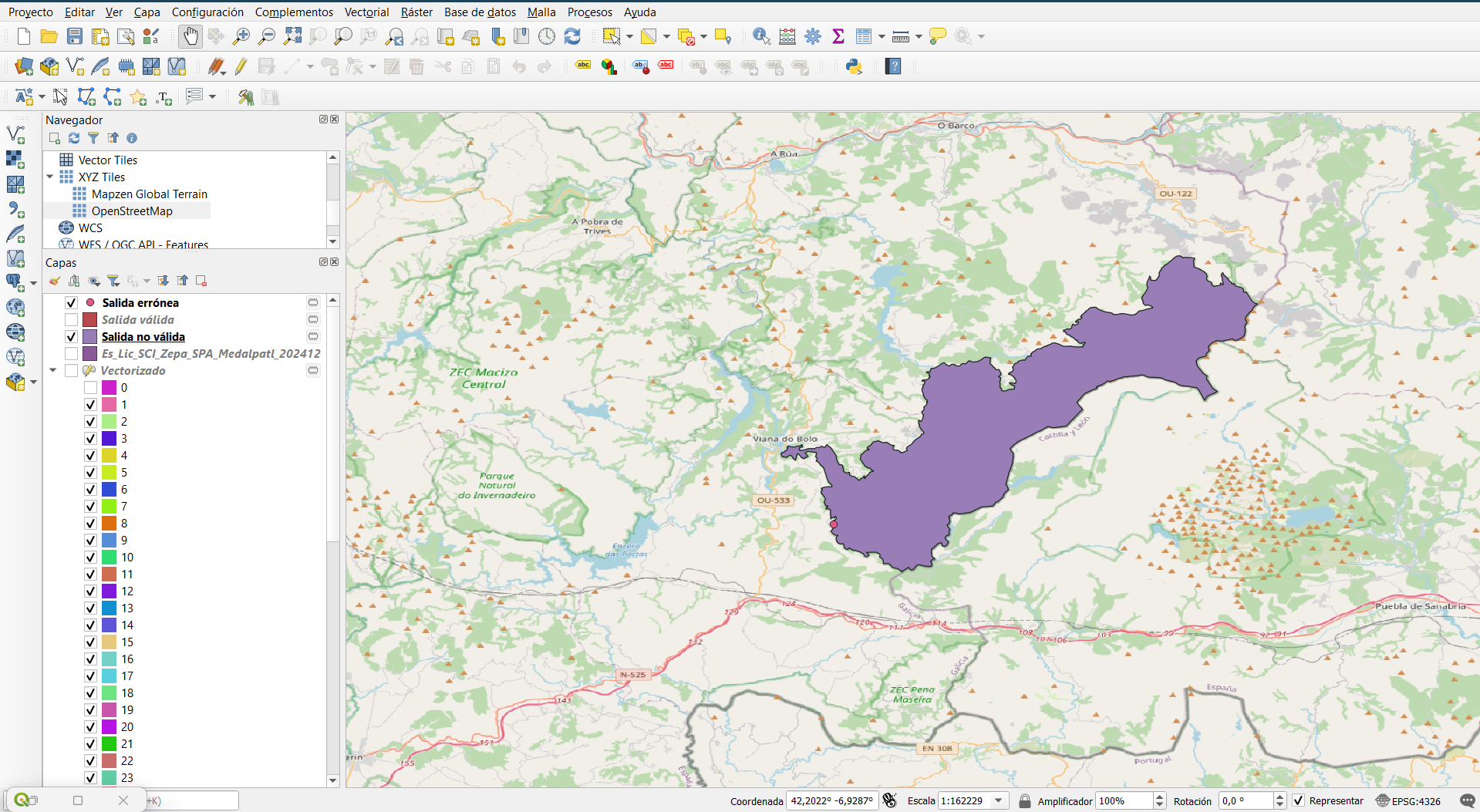Select the Pan Map hand tool
Screen dimensions: 1480x812
point(190,36)
